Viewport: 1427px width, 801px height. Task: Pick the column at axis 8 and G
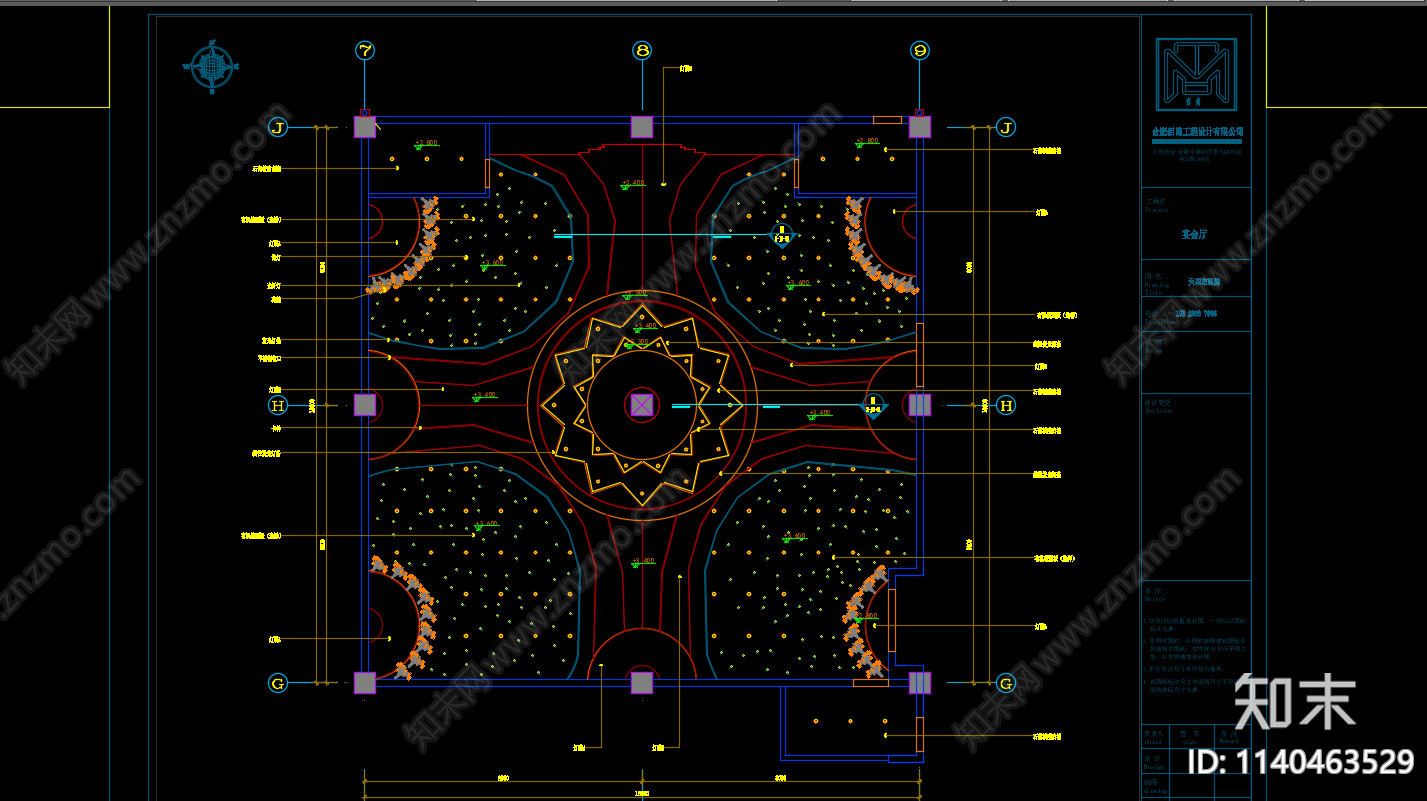pyautogui.click(x=642, y=683)
